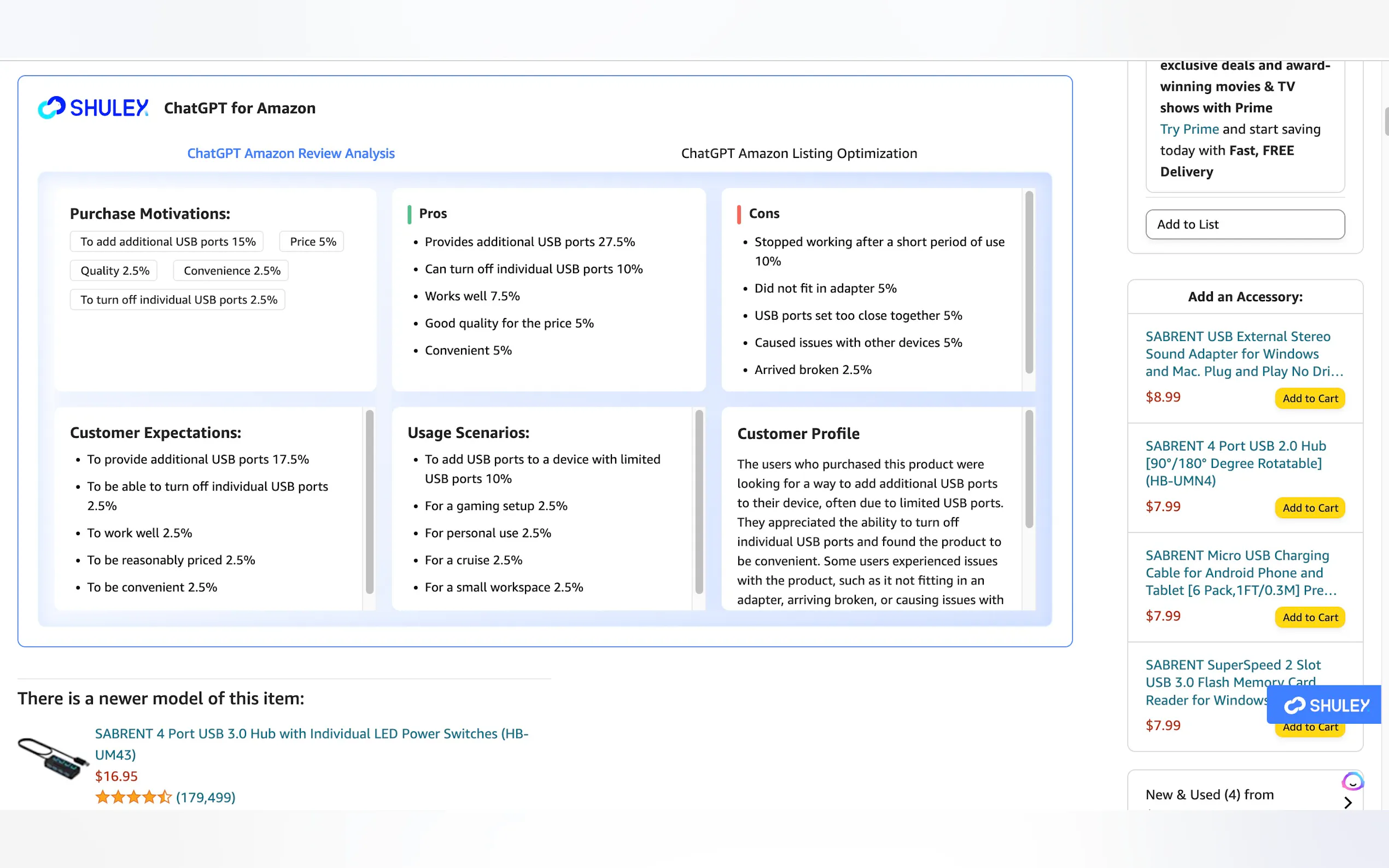The image size is (1389, 868).
Task: Click 'Good quality for the price 5%'
Action: [509, 323]
